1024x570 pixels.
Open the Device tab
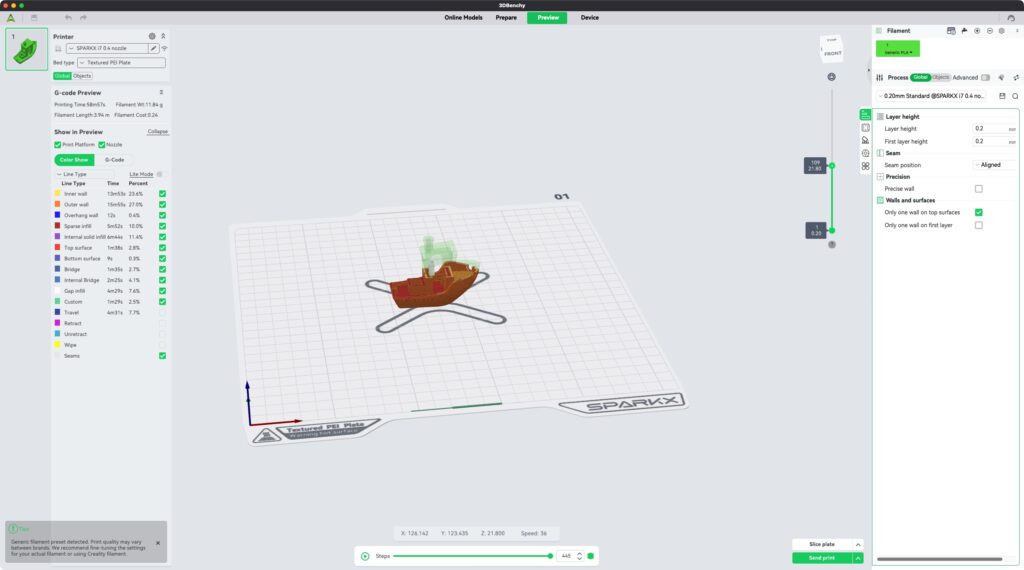[x=590, y=17]
